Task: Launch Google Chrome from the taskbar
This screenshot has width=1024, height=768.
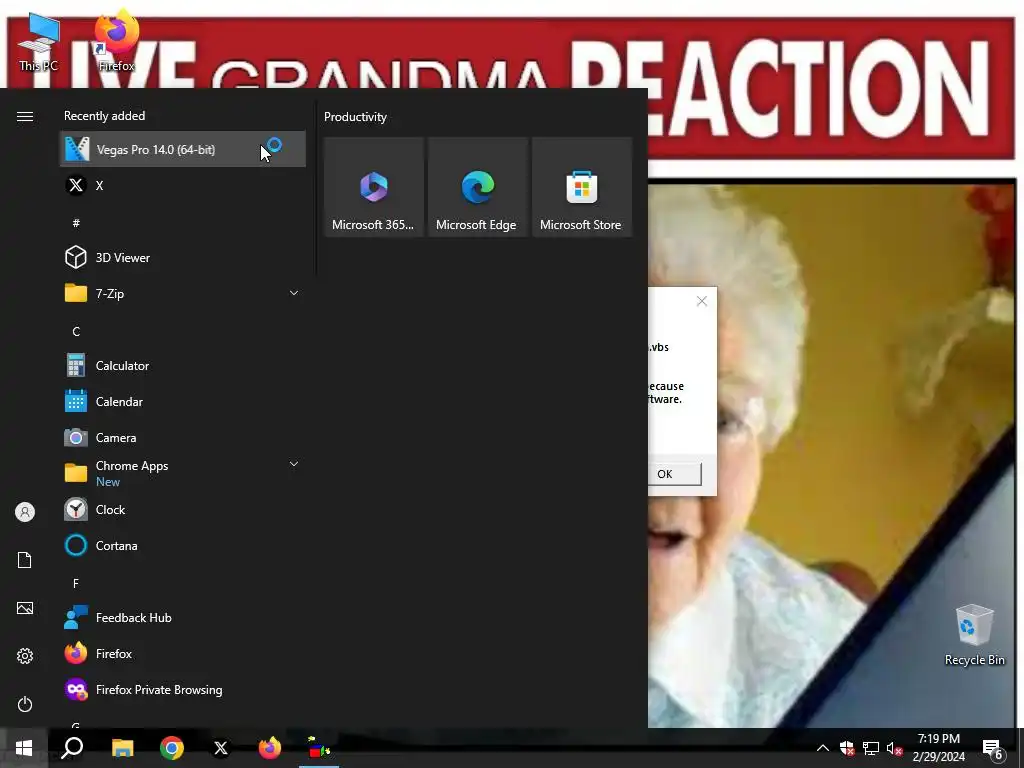Action: [x=172, y=748]
